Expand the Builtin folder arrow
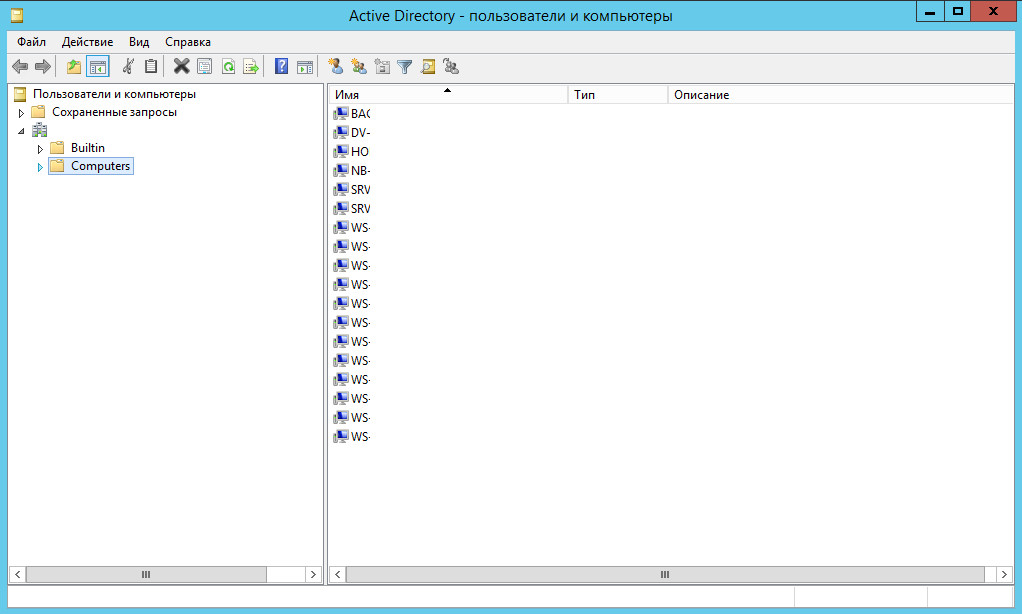1022x614 pixels. (x=40, y=149)
